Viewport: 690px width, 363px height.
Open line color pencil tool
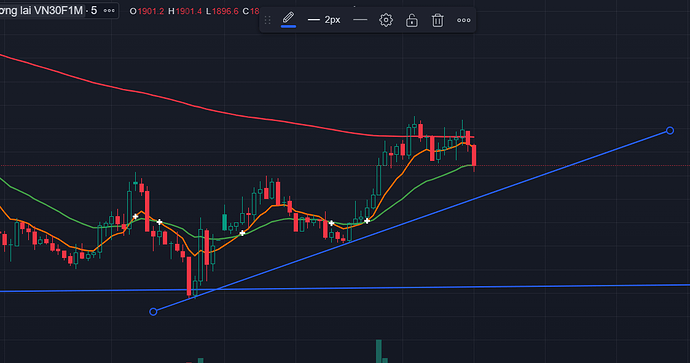288,20
